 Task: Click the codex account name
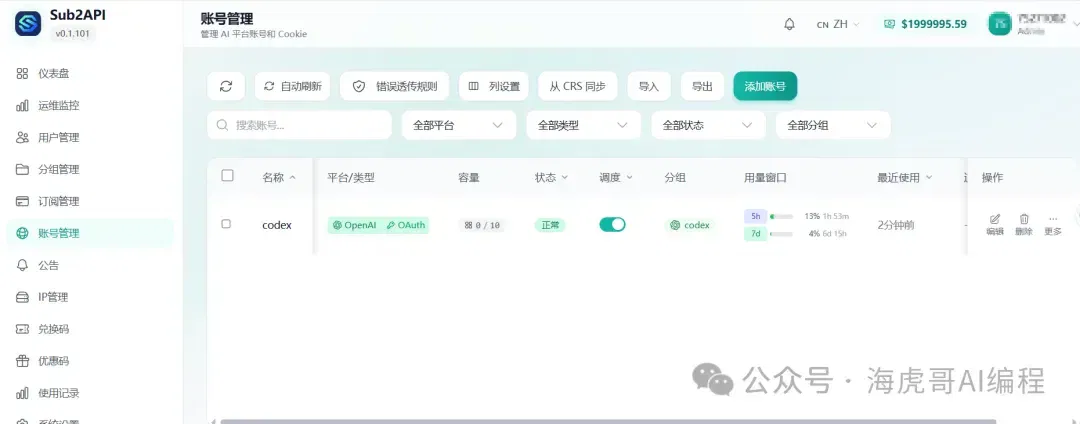click(277, 224)
